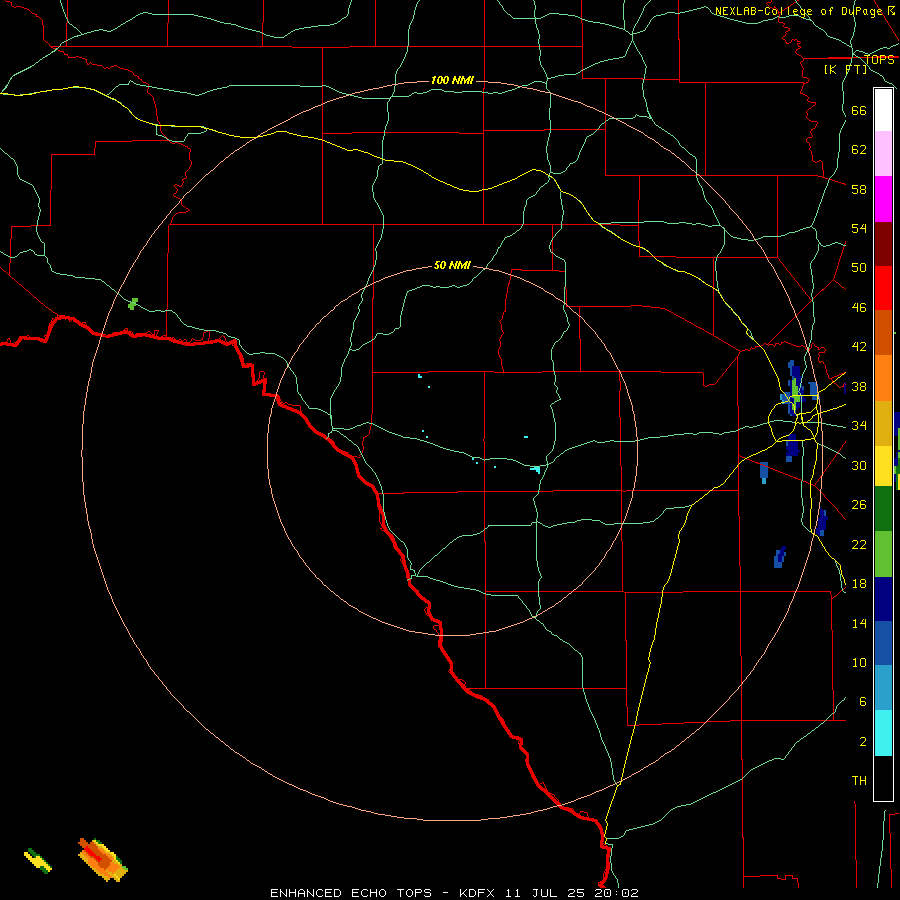Pick the bright orange band in the legend

click(x=883, y=378)
